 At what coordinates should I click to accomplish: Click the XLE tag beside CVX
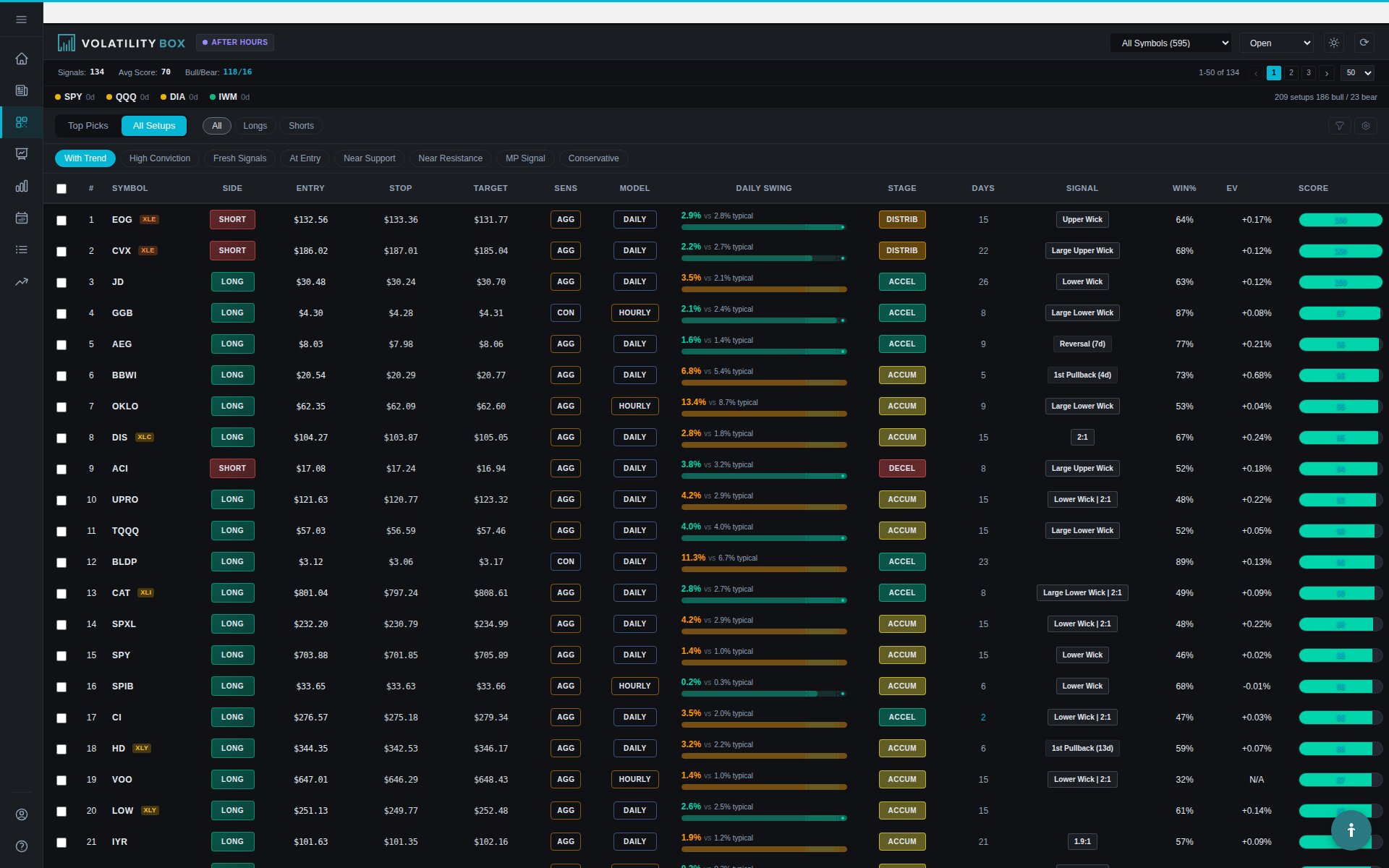[148, 250]
